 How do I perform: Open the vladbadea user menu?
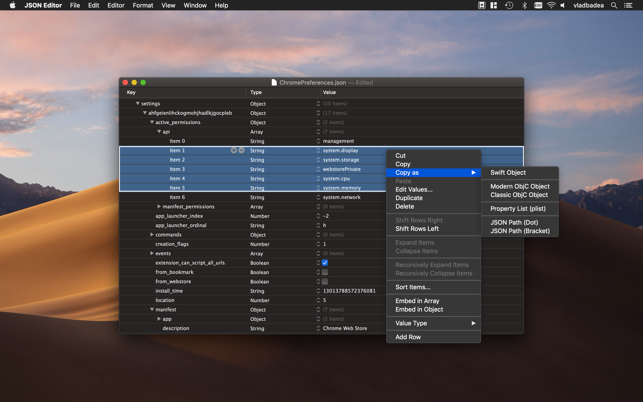(588, 5)
